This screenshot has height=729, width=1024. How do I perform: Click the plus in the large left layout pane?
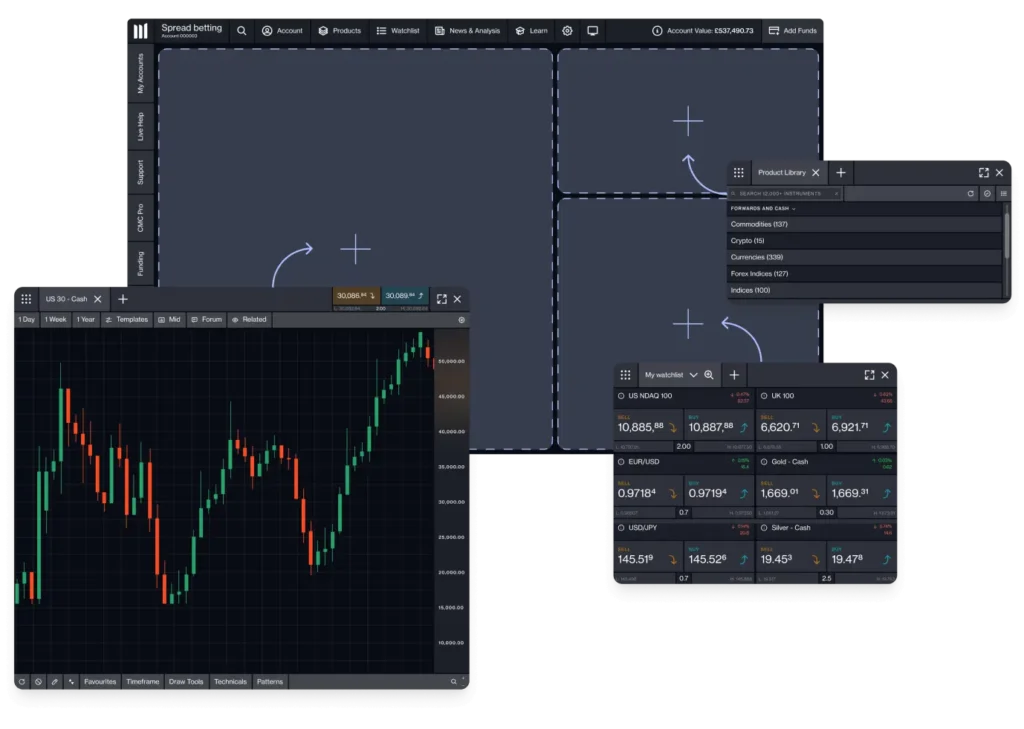(355, 249)
